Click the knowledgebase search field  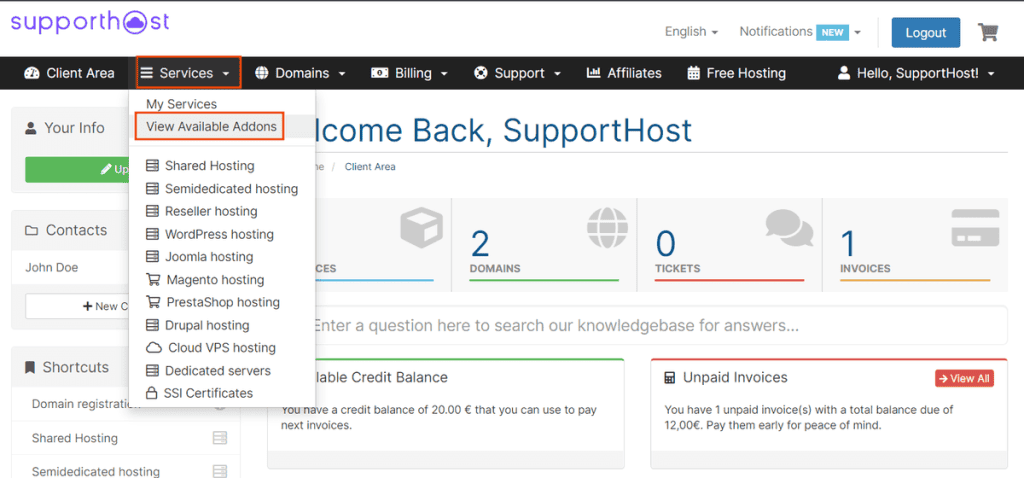click(x=660, y=325)
